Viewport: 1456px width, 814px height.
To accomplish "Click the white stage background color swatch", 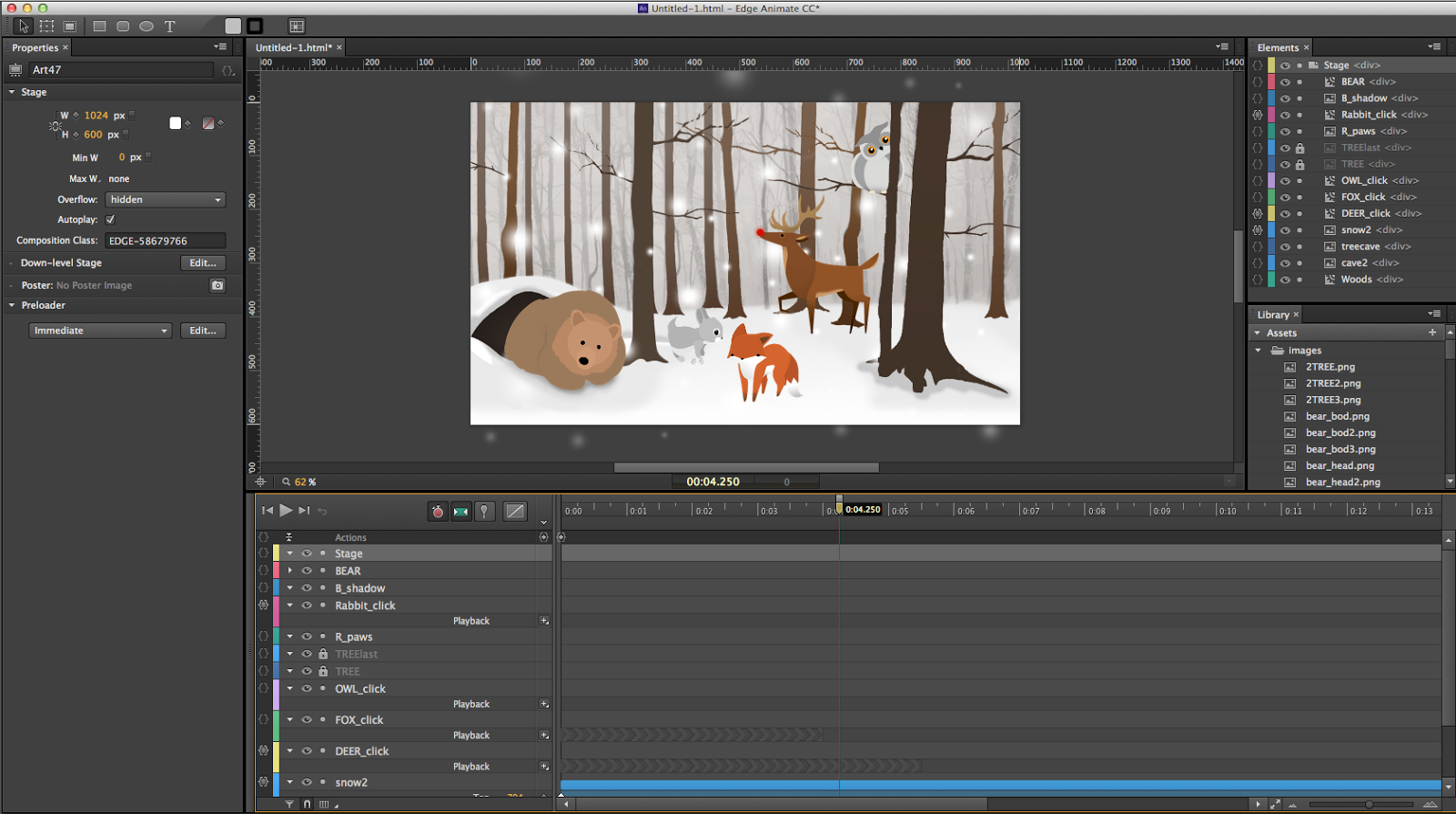I will click(x=176, y=123).
